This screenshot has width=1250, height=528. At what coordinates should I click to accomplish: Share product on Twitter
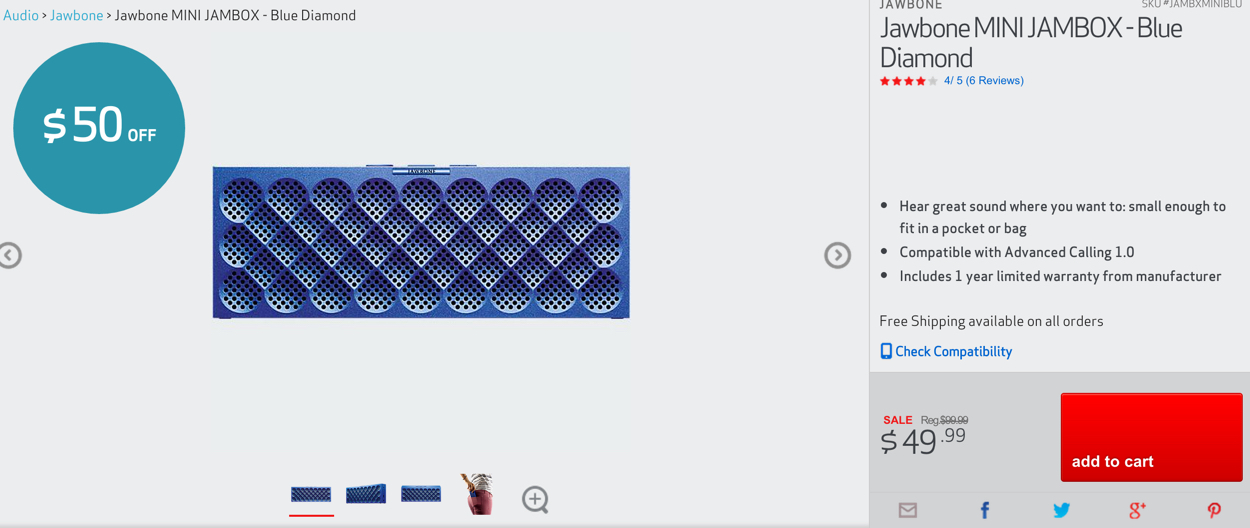(1061, 510)
